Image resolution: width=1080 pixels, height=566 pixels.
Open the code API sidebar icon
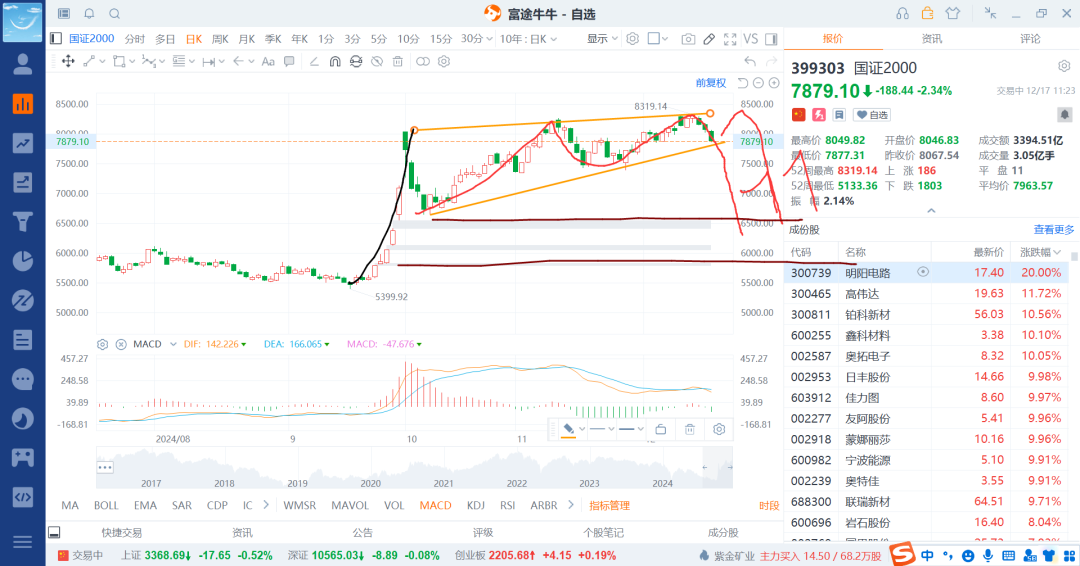coord(23,497)
